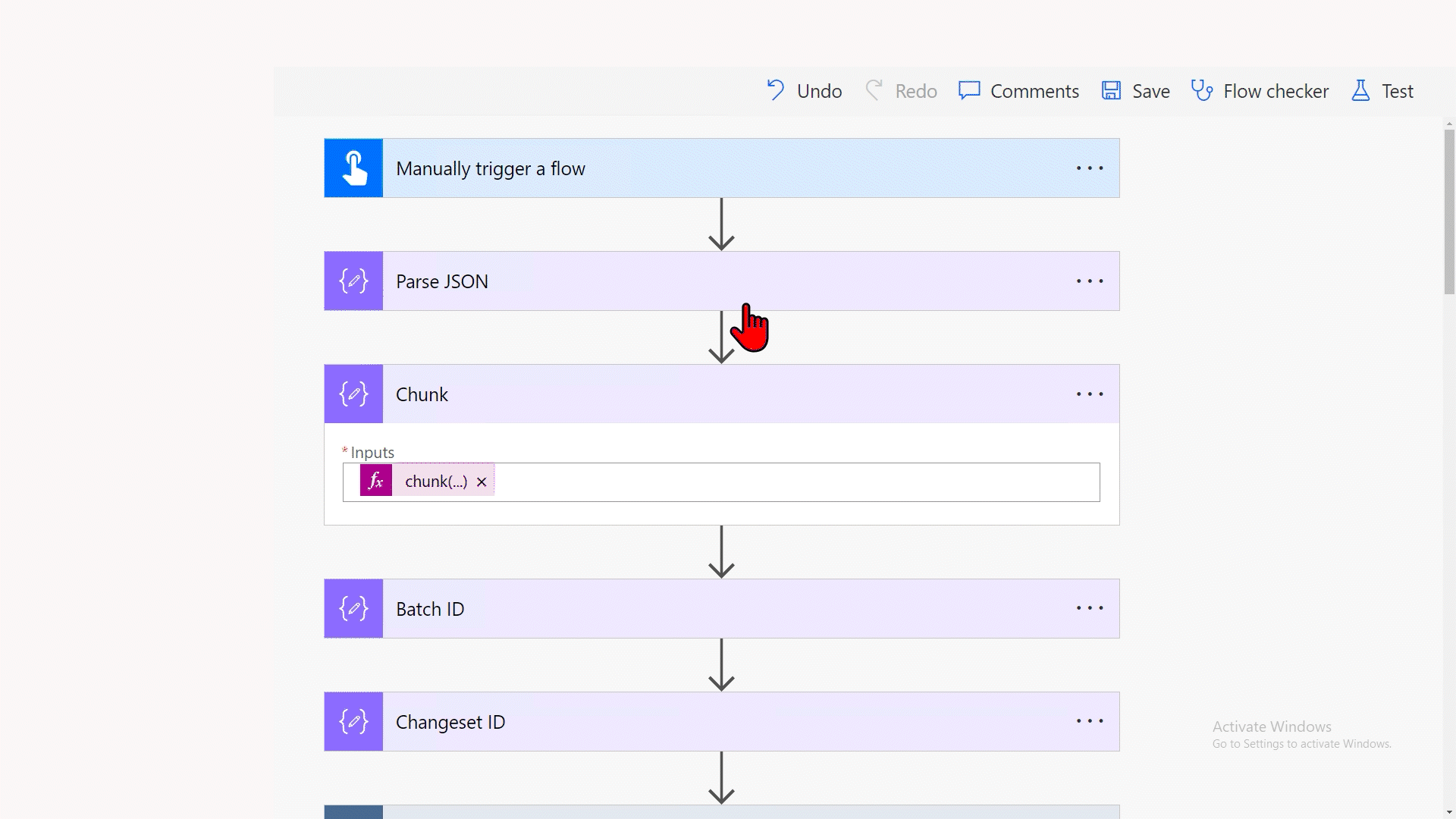The height and width of the screenshot is (819, 1456).
Task: Click the Batch ID compose icon
Action: click(353, 608)
